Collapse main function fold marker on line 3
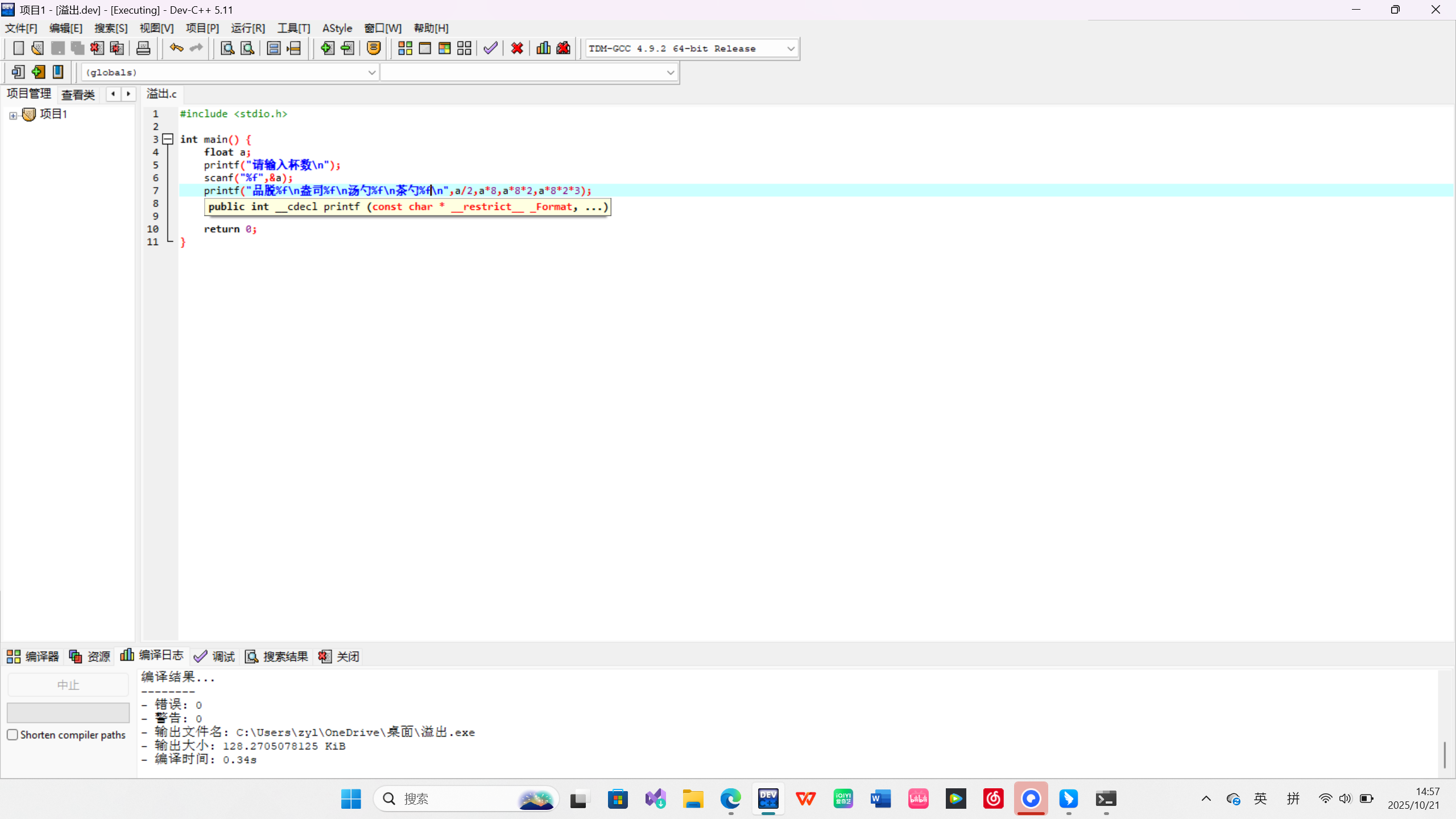Screen dimensions: 1456x819 pyautogui.click(x=168, y=139)
